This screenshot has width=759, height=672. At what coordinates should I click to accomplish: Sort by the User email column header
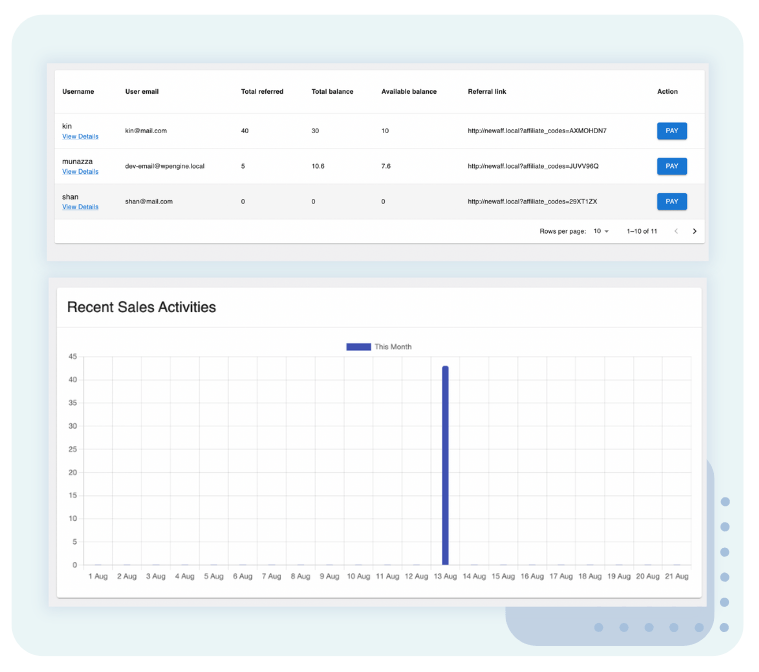tap(142, 92)
